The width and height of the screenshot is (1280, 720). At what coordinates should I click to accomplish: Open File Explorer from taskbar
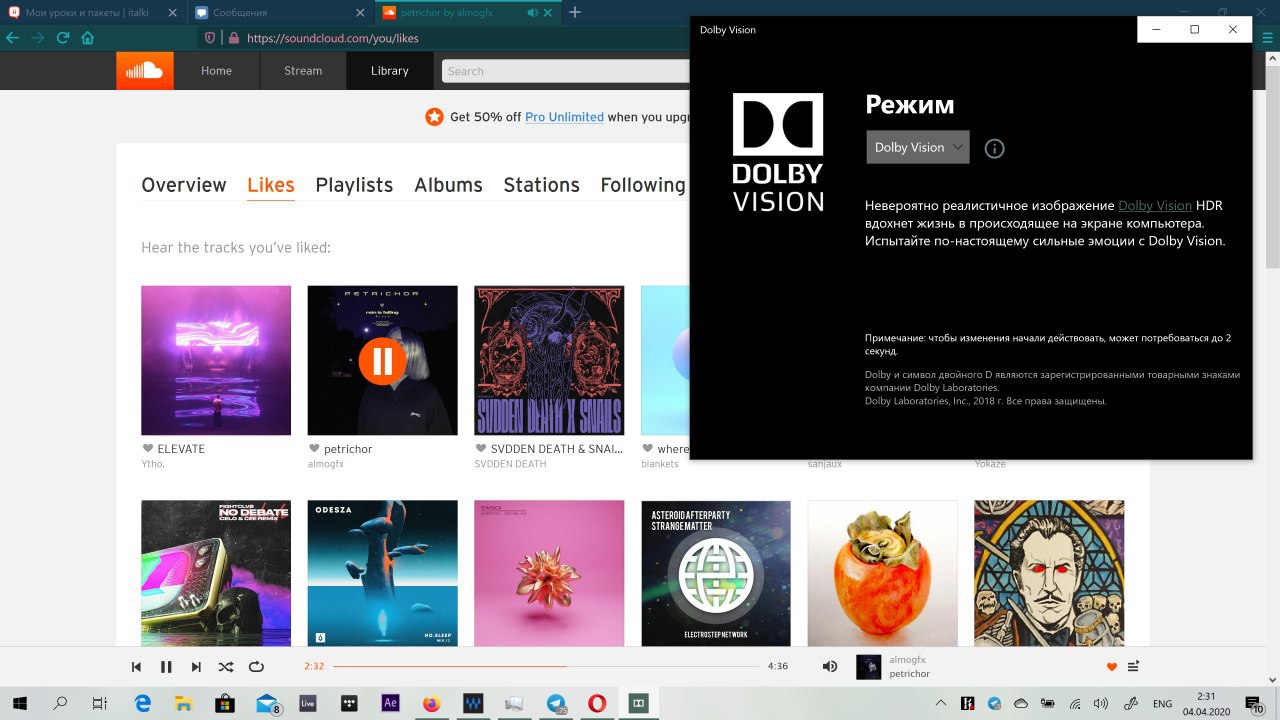pyautogui.click(x=183, y=703)
